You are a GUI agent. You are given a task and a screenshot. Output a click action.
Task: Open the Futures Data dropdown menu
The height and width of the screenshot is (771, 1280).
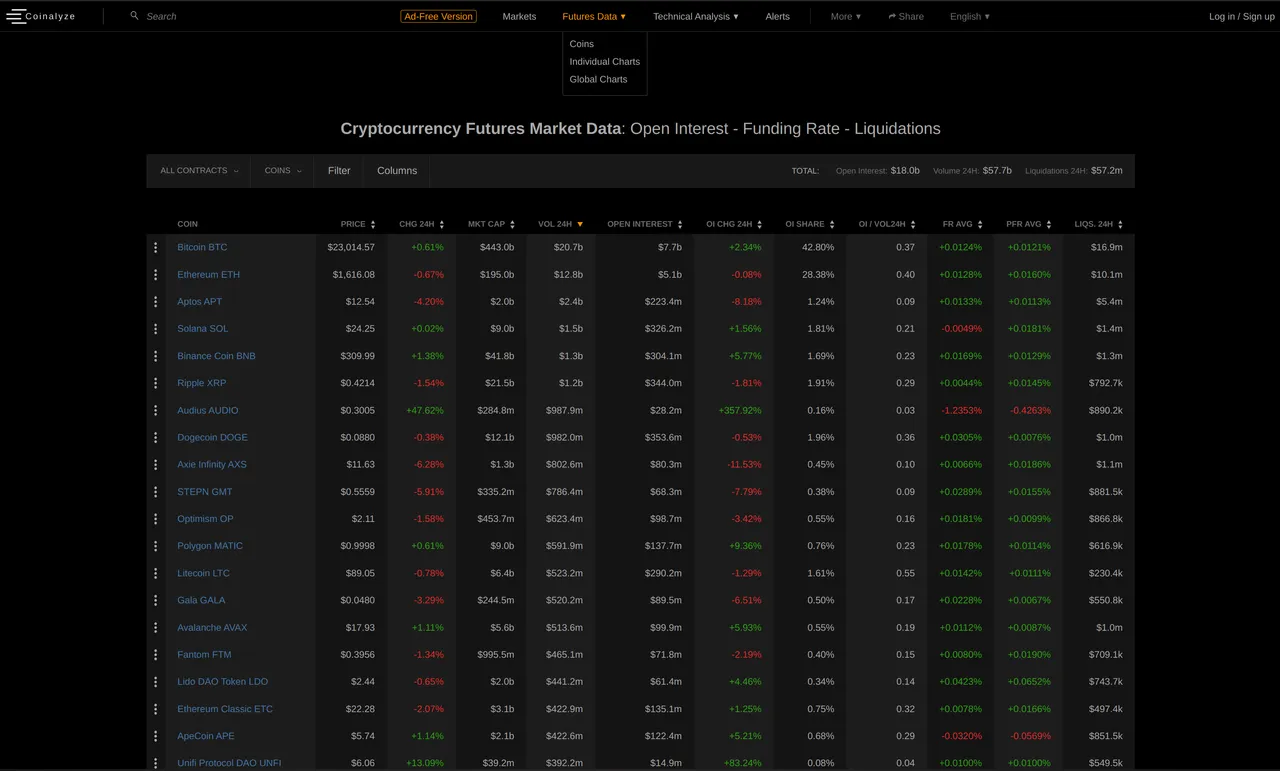(x=594, y=16)
